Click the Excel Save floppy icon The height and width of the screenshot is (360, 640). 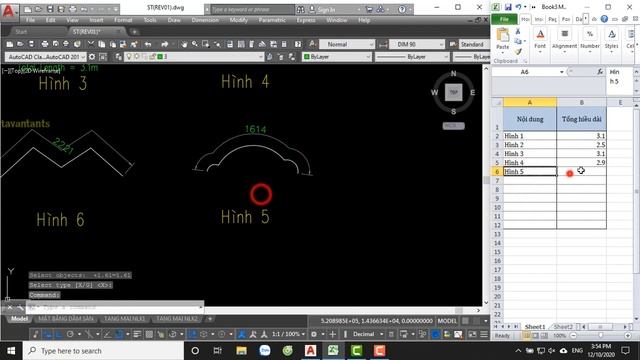coord(508,7)
